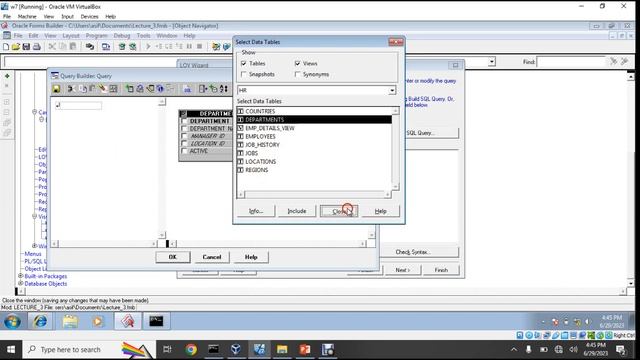Viewport: 640px width, 360px height.
Task: Expand the Built-in Packages node
Action: [x=20, y=276]
